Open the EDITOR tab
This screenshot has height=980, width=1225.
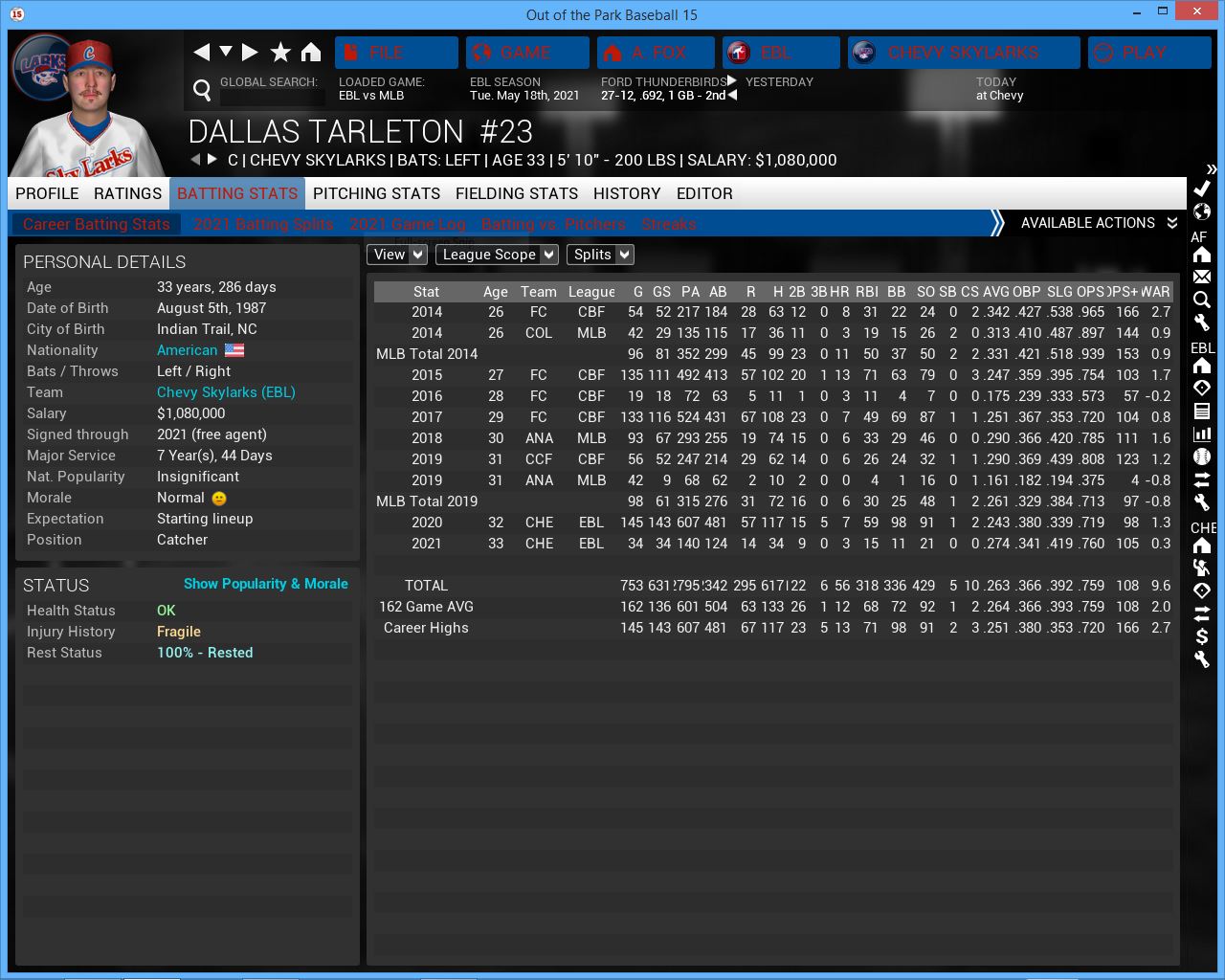pyautogui.click(x=704, y=193)
